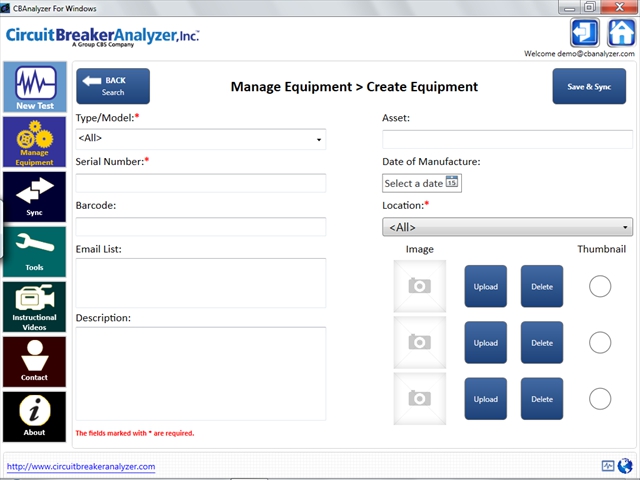Click the third image placeholder thumbnail
The image size is (640, 480).
pos(420,399)
